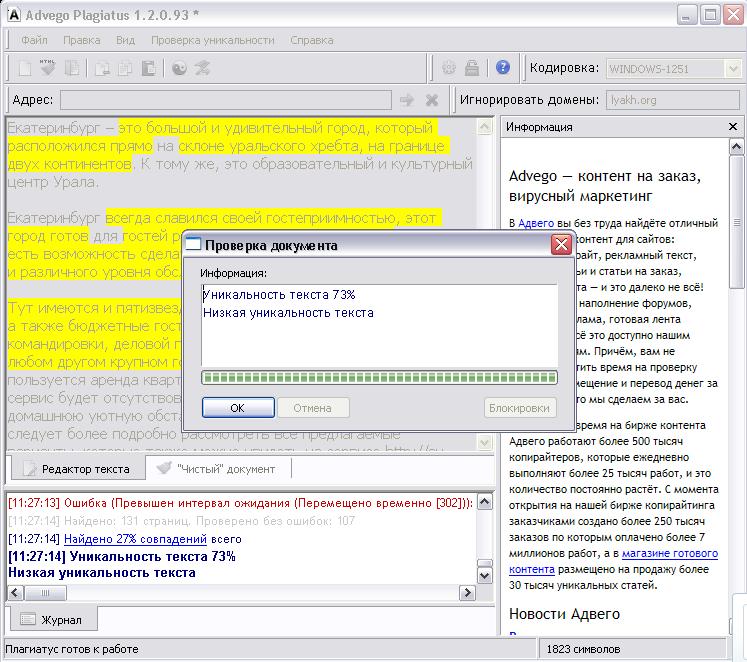Open settings with the gear icon
This screenshot has height=662, width=747.
[x=448, y=68]
